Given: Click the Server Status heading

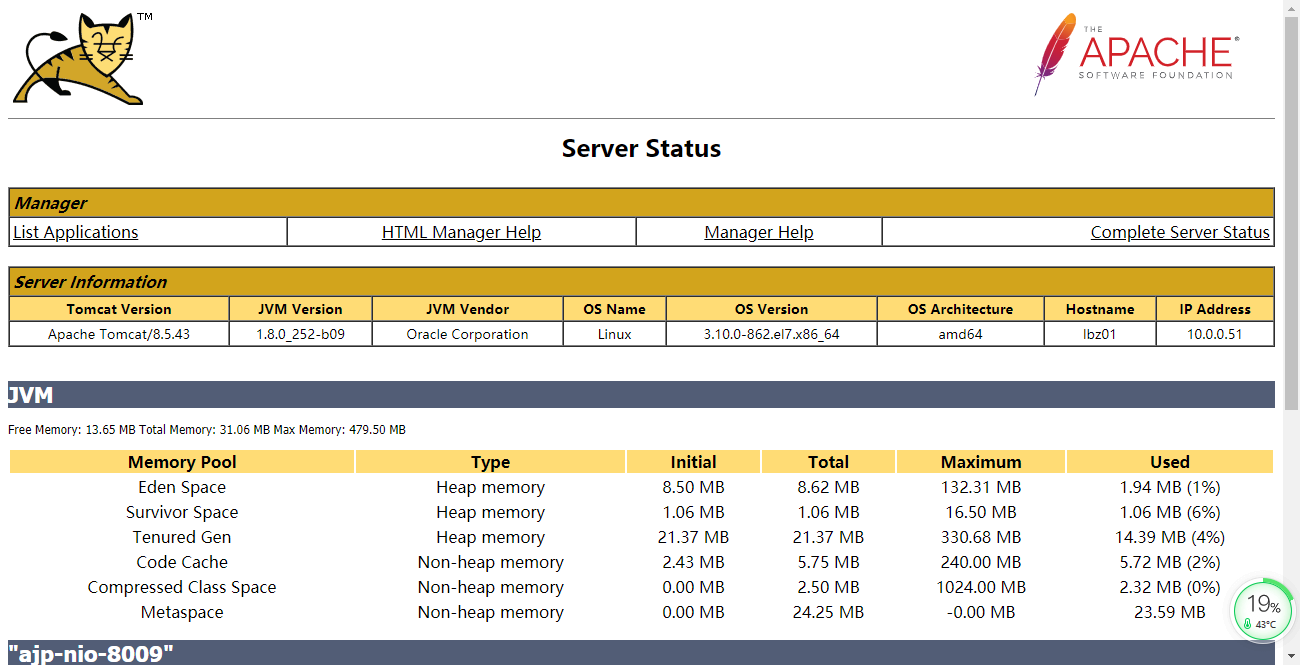Looking at the screenshot, I should 641,149.
